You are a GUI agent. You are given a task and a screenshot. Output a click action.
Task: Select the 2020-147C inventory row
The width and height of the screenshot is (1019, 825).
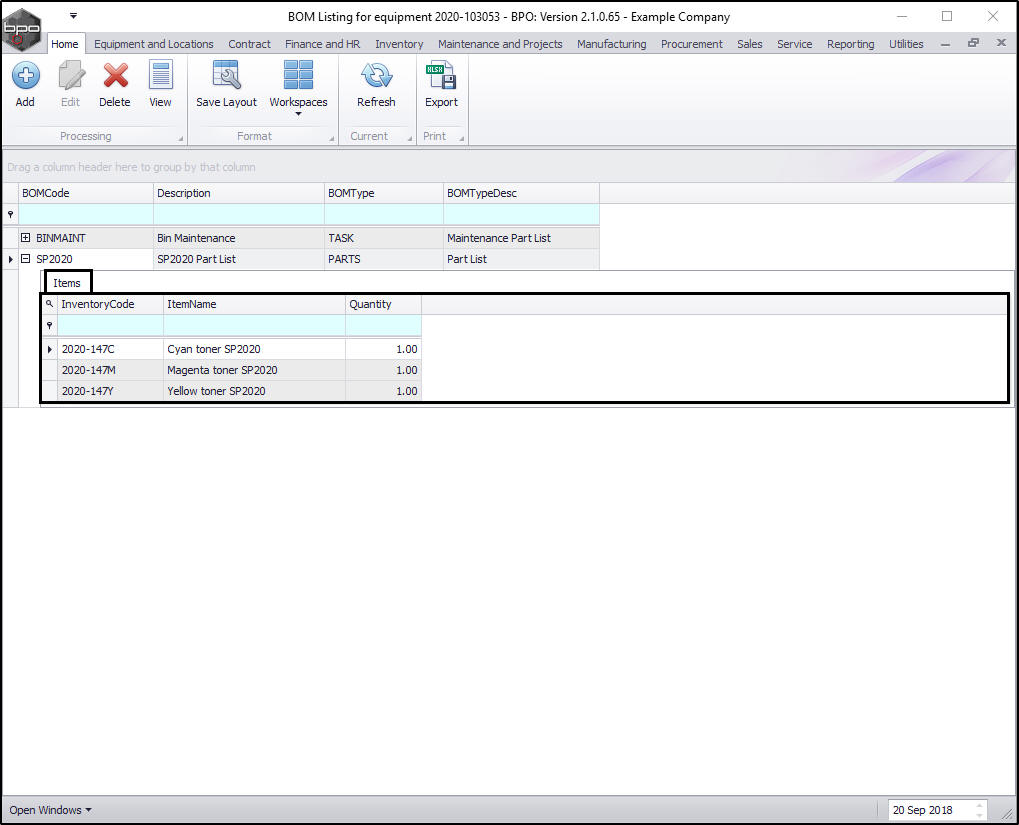pyautogui.click(x=232, y=349)
